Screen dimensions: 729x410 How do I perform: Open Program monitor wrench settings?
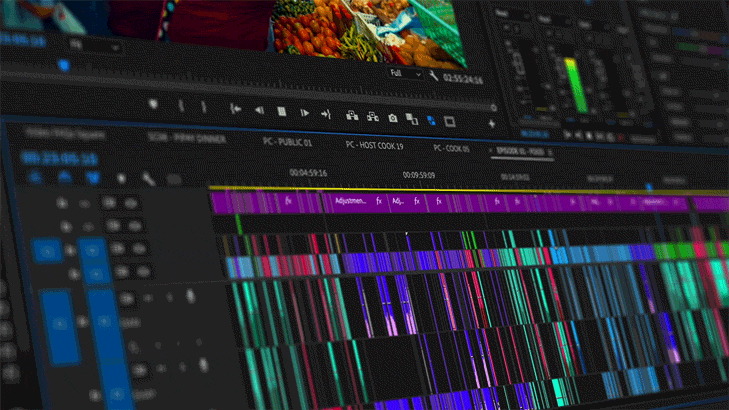click(433, 75)
